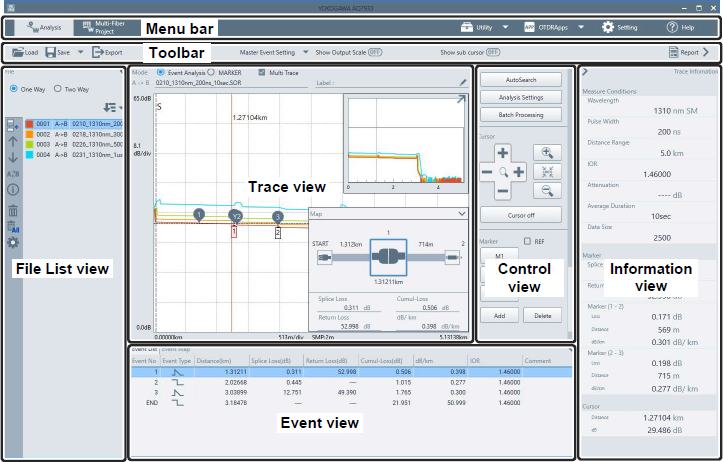
Task: Click the fit-to-view icon between zoom buttons
Action: tap(547, 172)
